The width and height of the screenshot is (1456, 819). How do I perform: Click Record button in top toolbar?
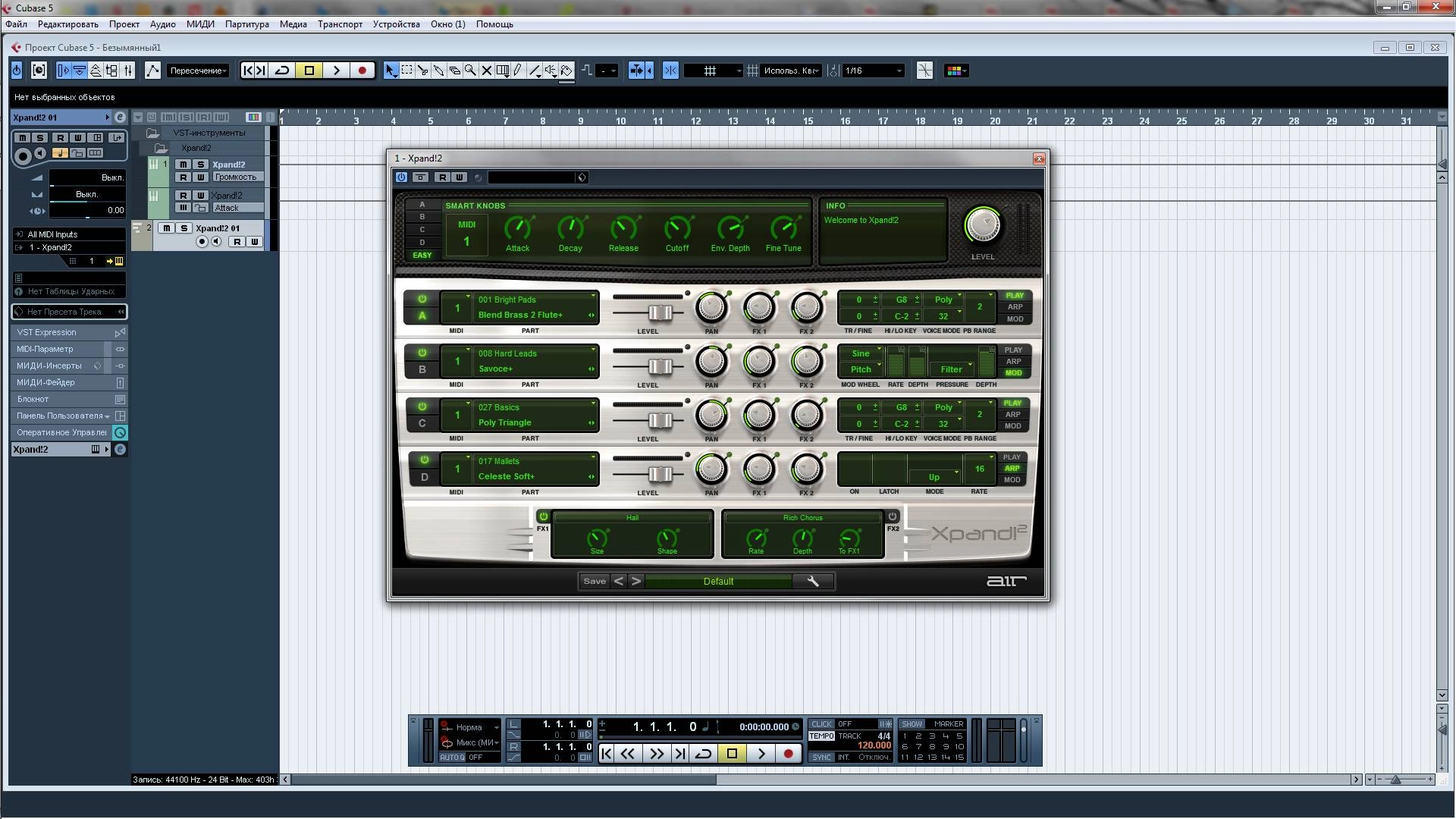pyautogui.click(x=362, y=71)
